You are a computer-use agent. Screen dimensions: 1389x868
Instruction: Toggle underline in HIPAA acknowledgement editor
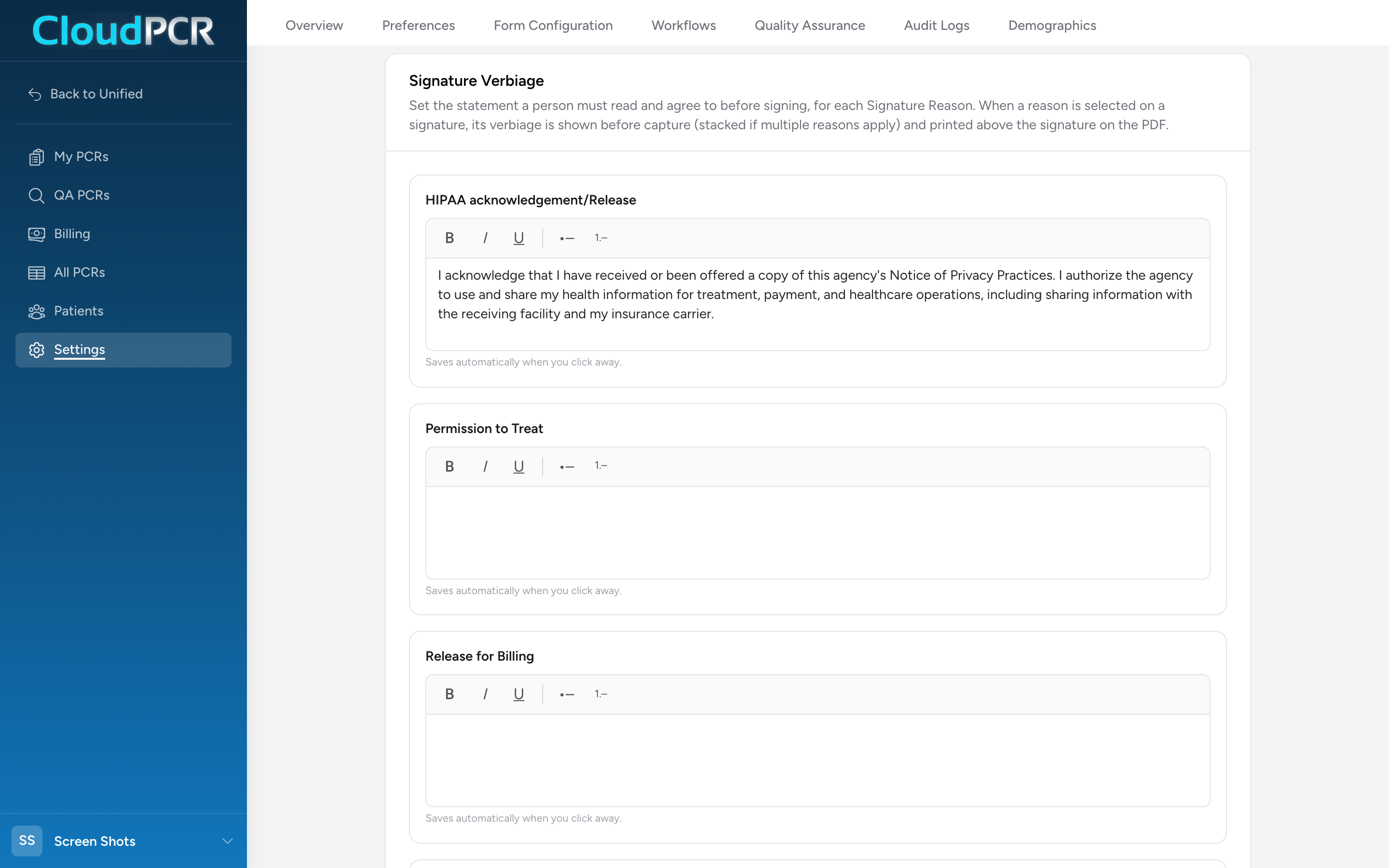click(519, 238)
